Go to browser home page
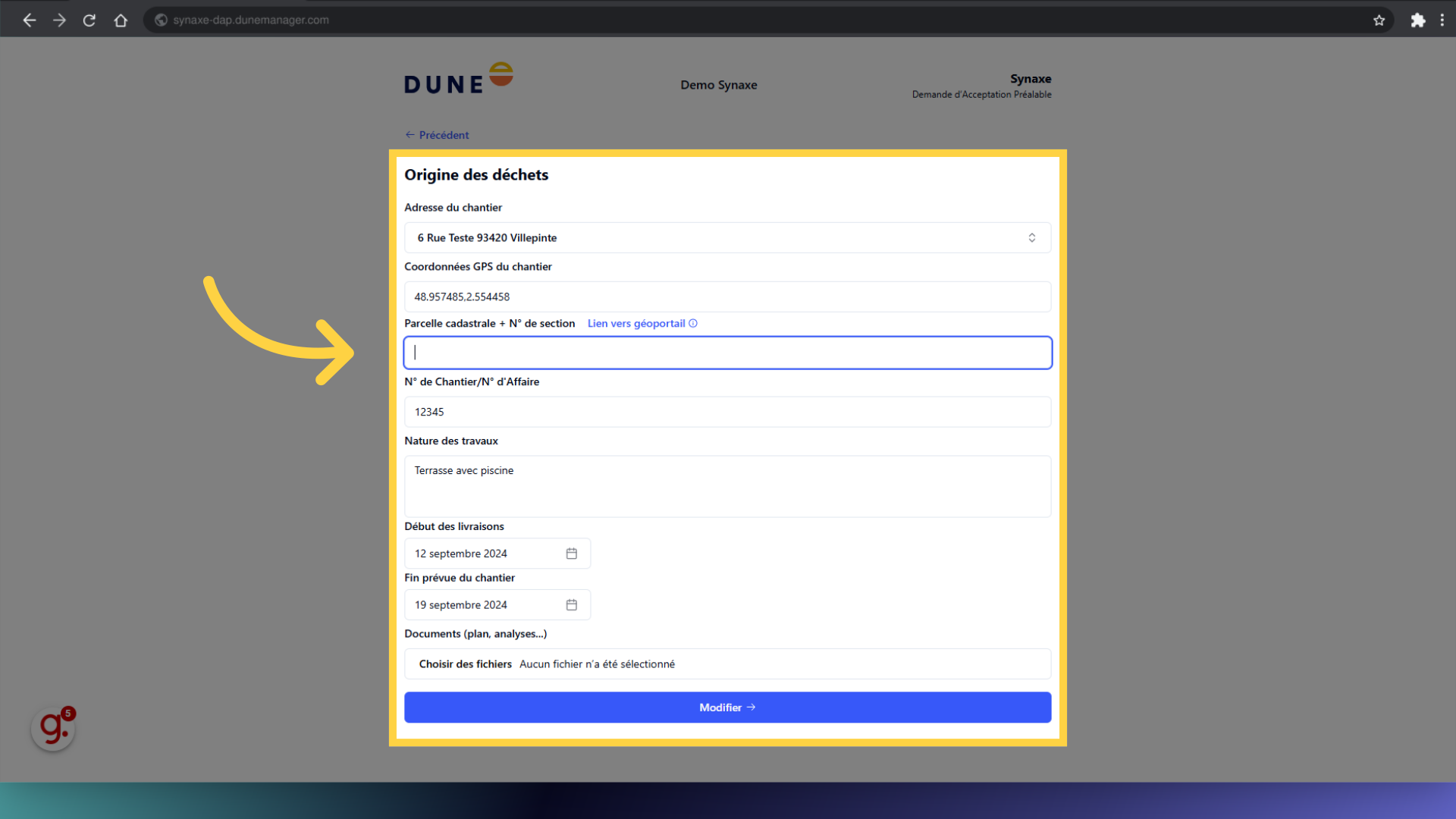This screenshot has height=819, width=1456. click(x=121, y=20)
